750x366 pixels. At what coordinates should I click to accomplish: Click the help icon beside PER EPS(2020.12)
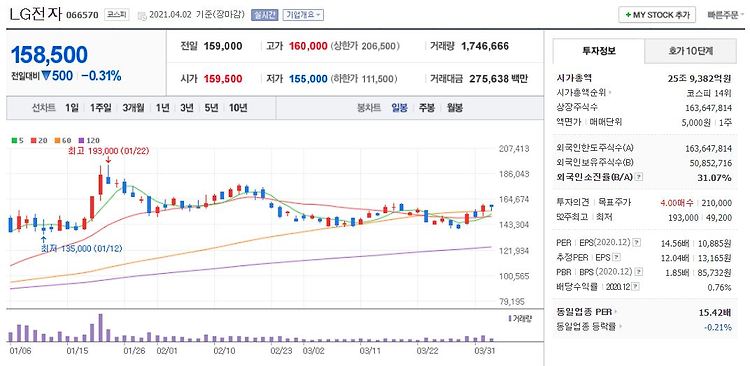coord(636,243)
